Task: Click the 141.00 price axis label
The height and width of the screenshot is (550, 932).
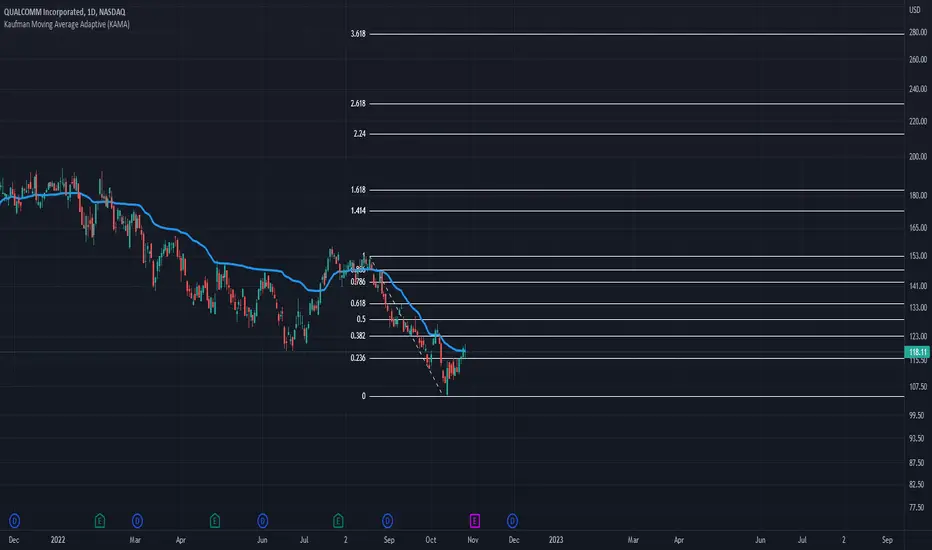Action: tap(918, 286)
